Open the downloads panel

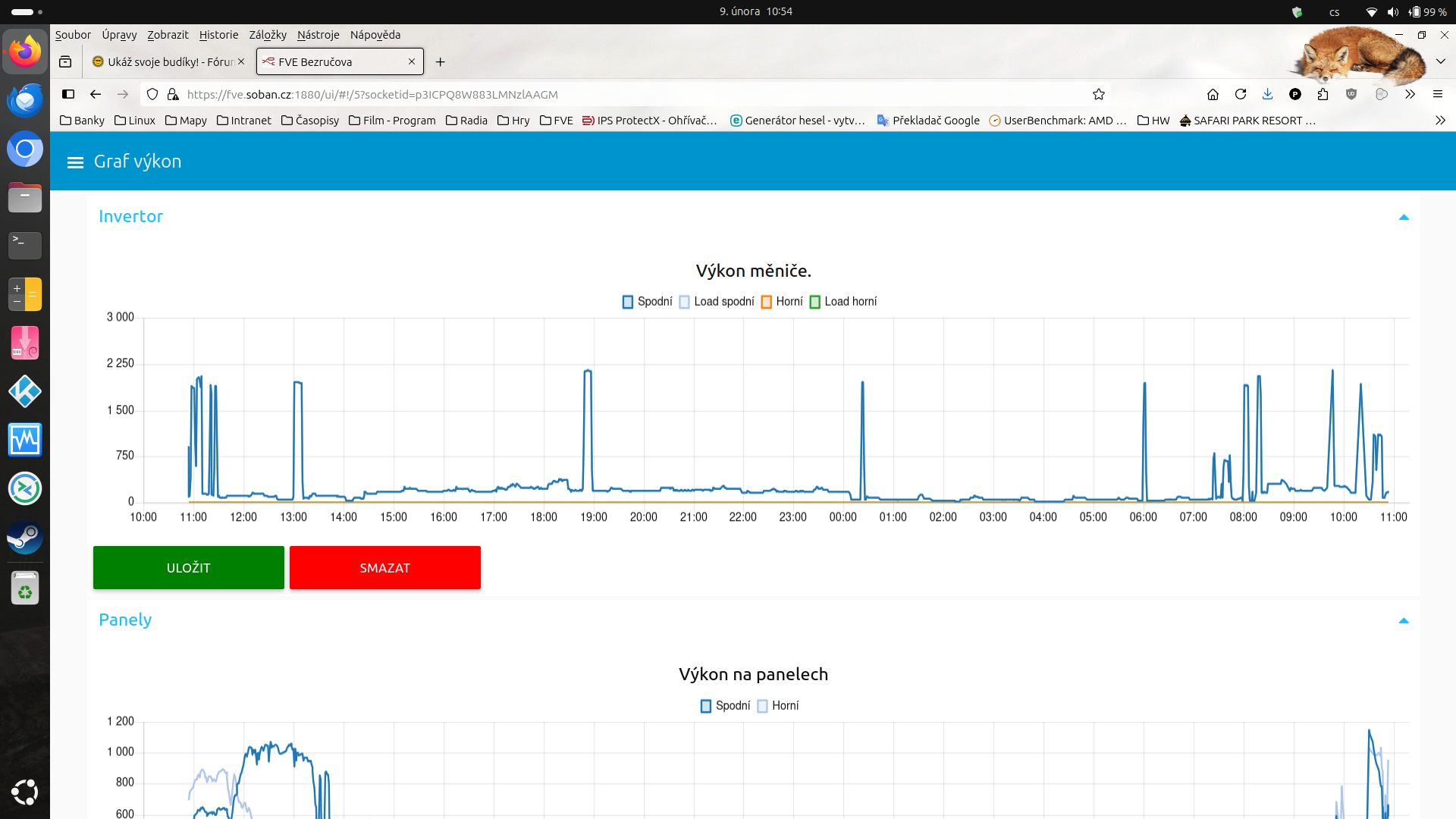click(x=1267, y=94)
